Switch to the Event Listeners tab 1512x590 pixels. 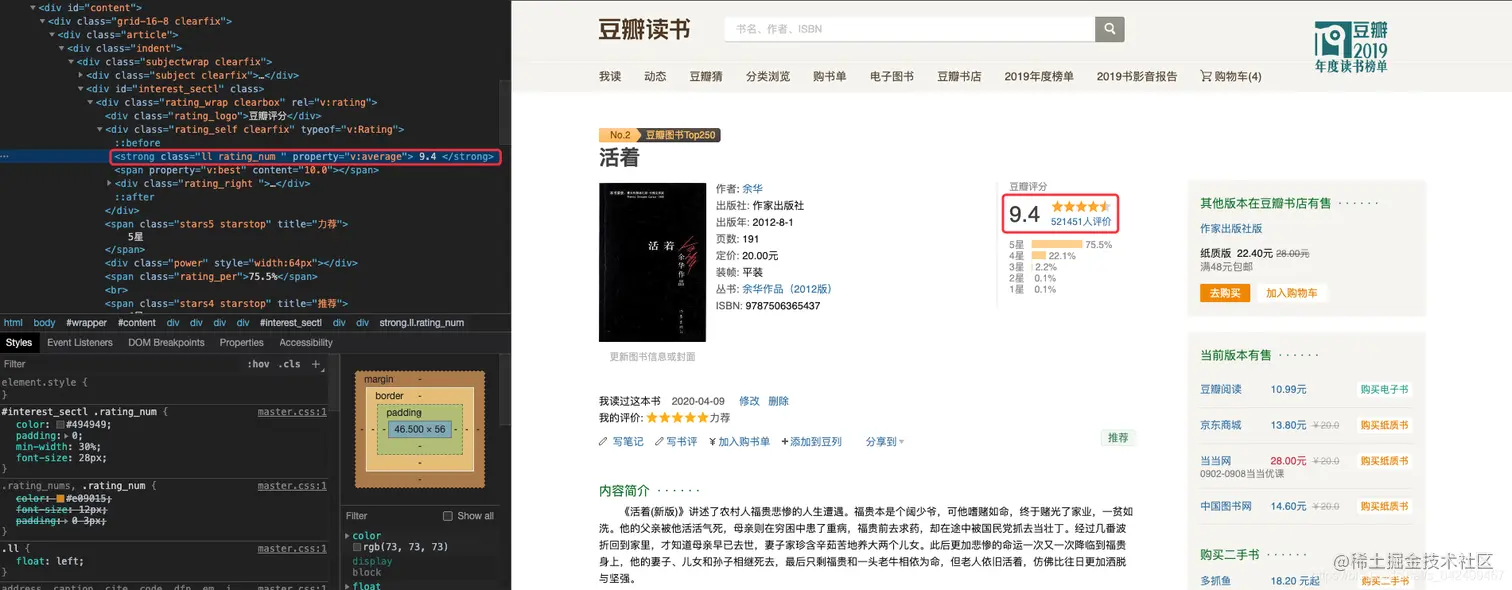point(80,342)
